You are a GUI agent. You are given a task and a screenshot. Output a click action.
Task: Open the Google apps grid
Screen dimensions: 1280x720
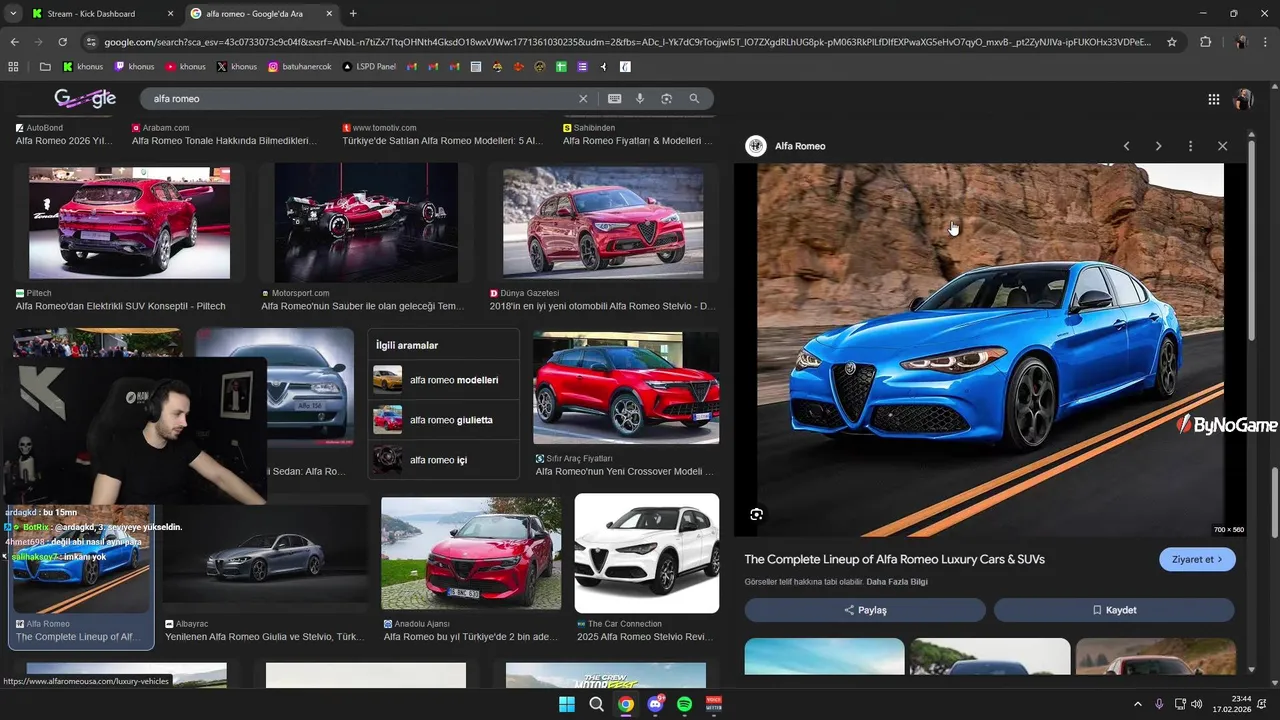(1213, 99)
